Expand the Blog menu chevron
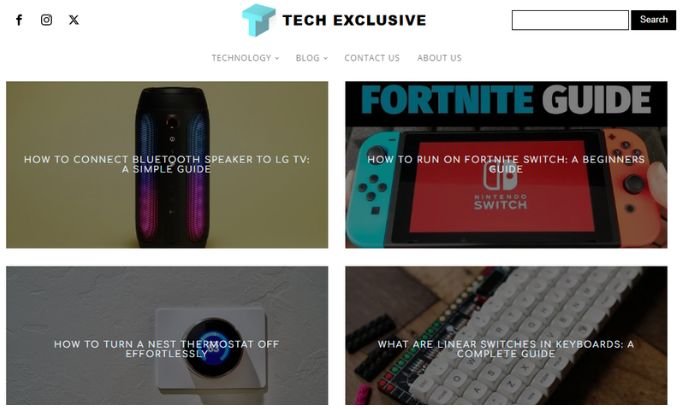 pyautogui.click(x=326, y=58)
